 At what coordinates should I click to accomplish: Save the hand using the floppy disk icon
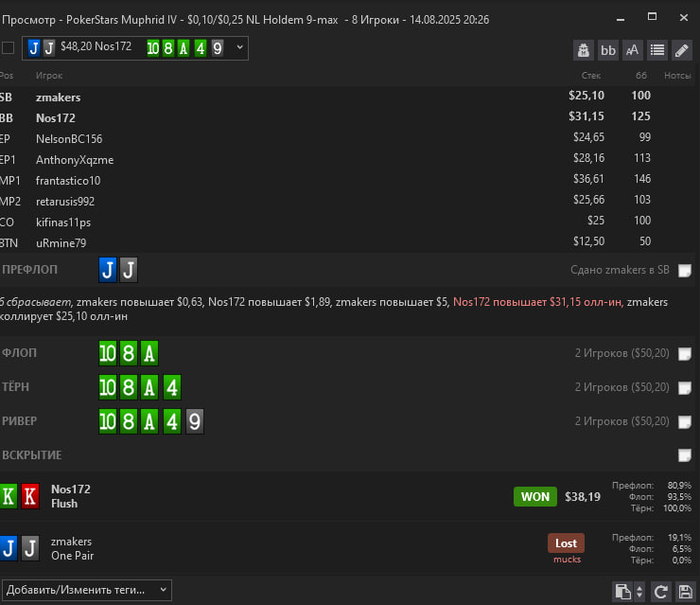[685, 592]
